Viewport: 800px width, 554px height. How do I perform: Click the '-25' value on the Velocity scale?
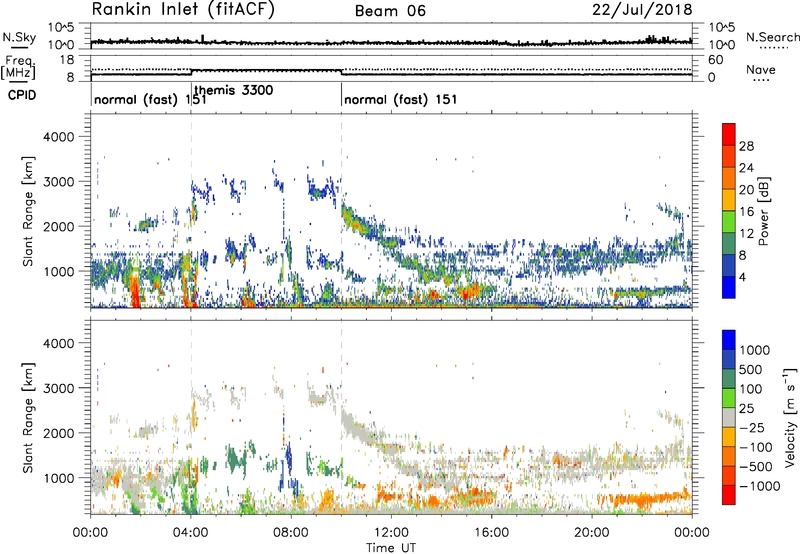point(751,427)
